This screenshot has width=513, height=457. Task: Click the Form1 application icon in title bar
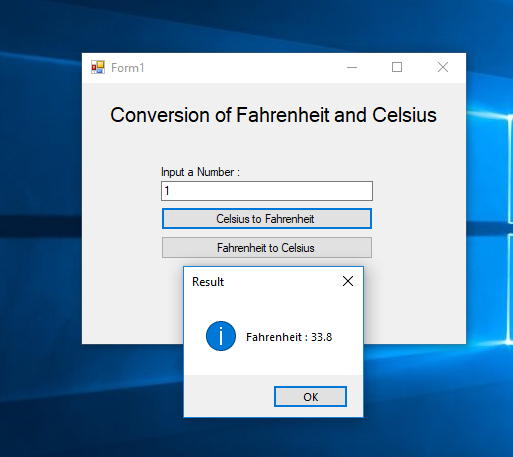[x=98, y=67]
